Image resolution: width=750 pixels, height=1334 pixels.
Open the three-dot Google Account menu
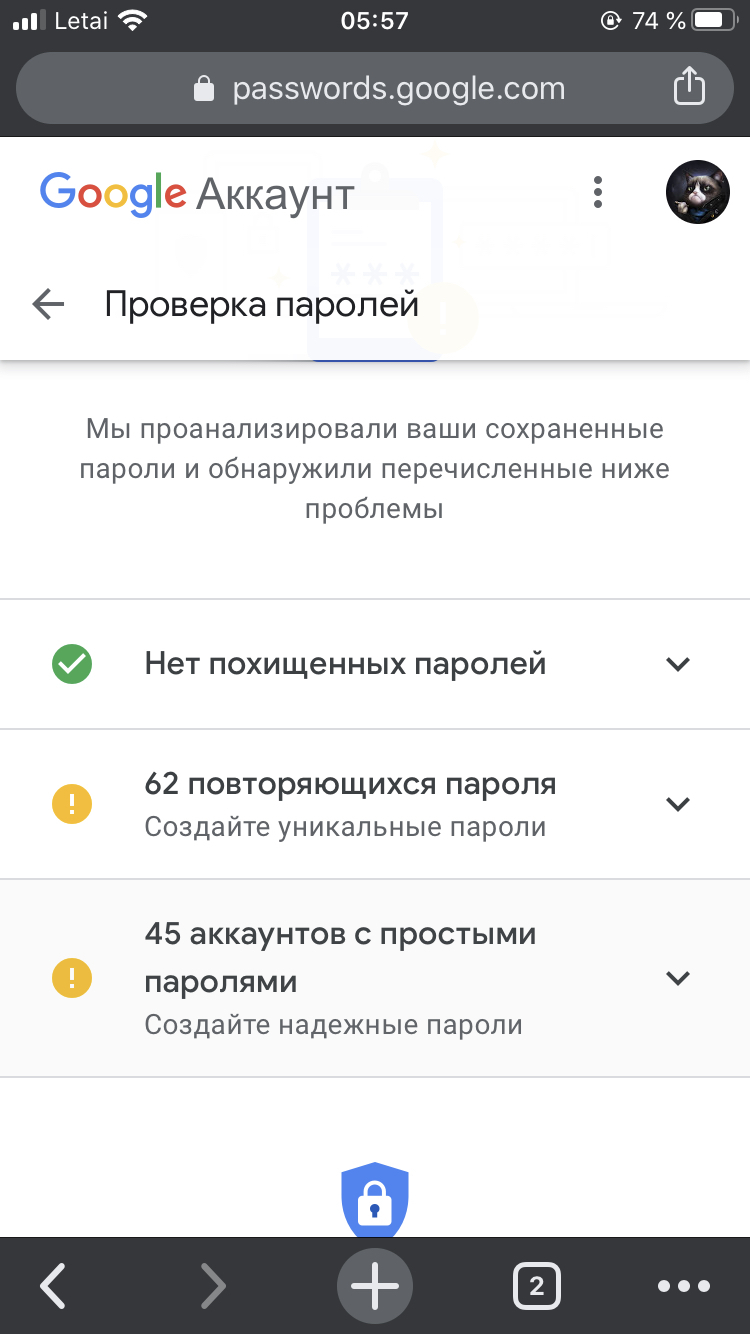click(598, 192)
